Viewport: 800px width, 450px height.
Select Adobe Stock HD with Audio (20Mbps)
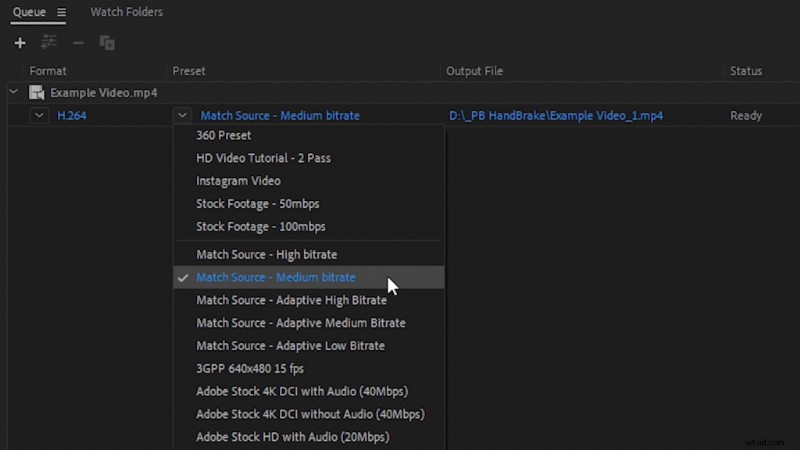309,437
